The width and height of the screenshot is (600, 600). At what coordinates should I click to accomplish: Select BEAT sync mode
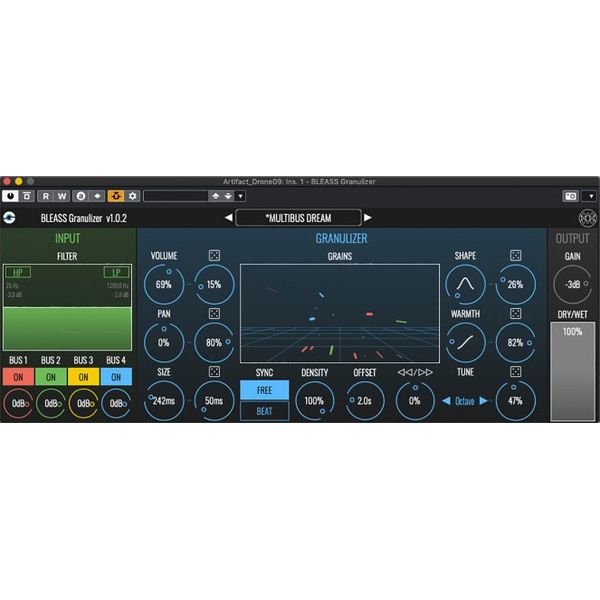click(x=264, y=411)
